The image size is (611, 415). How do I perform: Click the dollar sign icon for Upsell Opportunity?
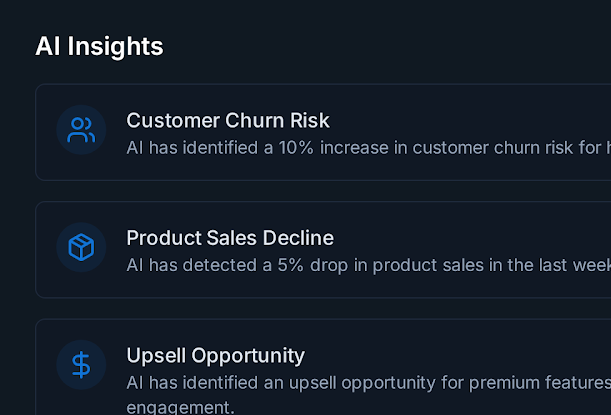click(81, 365)
